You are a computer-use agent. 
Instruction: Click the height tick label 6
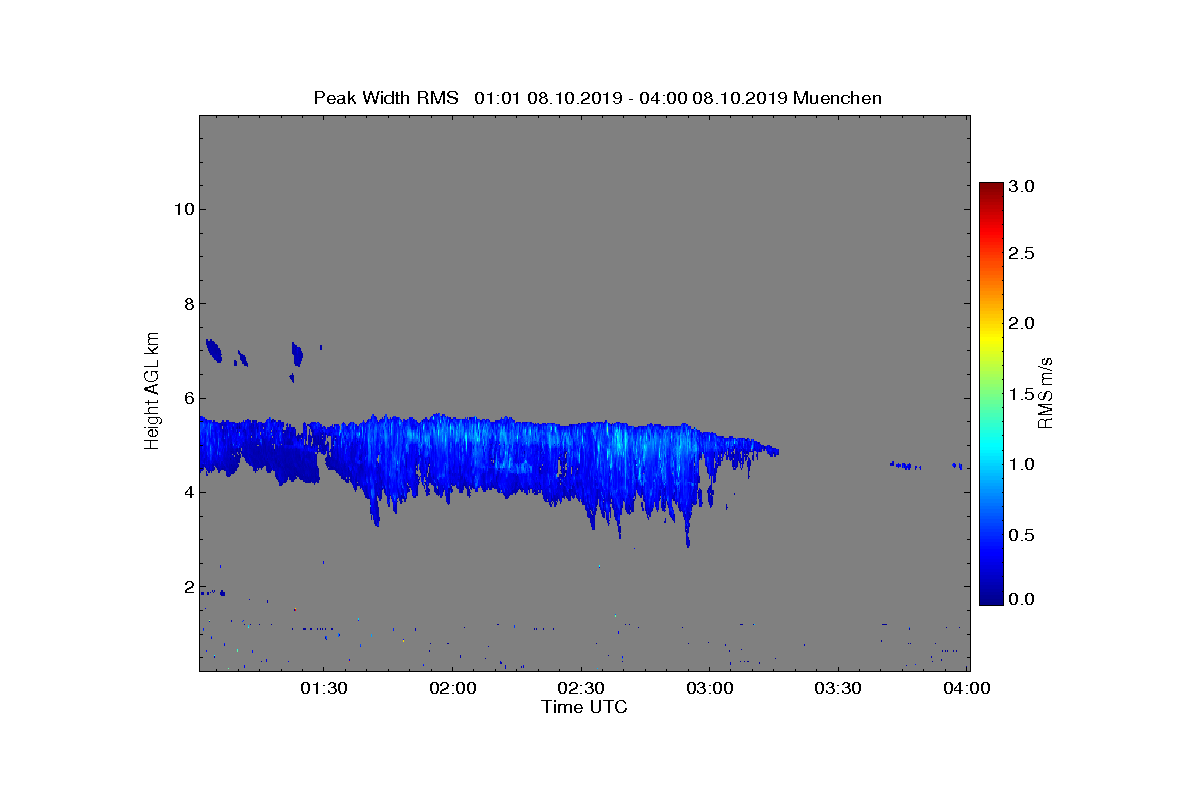(187, 398)
